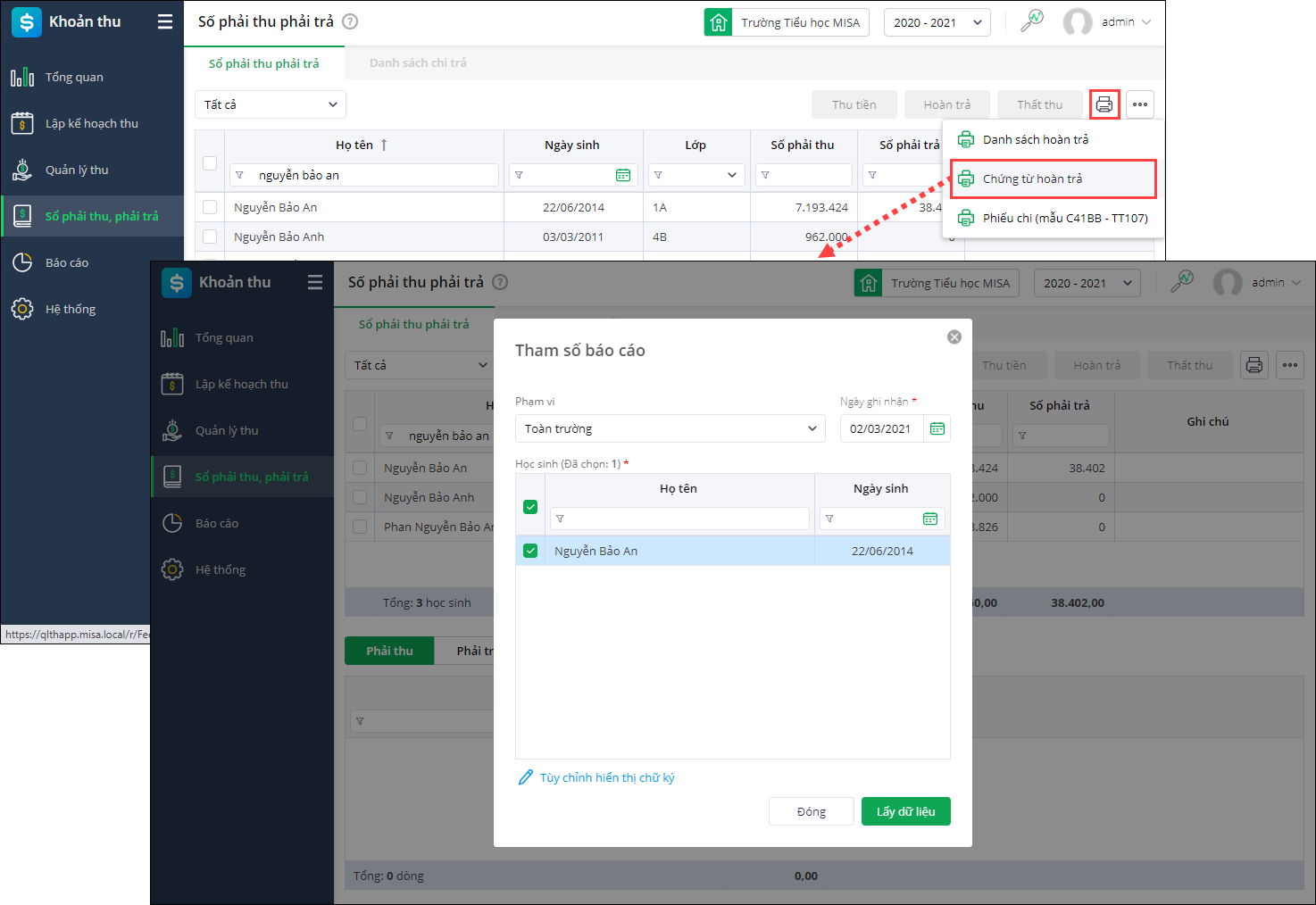Screen dimensions: 1316x905
Task: Open the more options ellipsis in front window
Action: tap(1290, 365)
